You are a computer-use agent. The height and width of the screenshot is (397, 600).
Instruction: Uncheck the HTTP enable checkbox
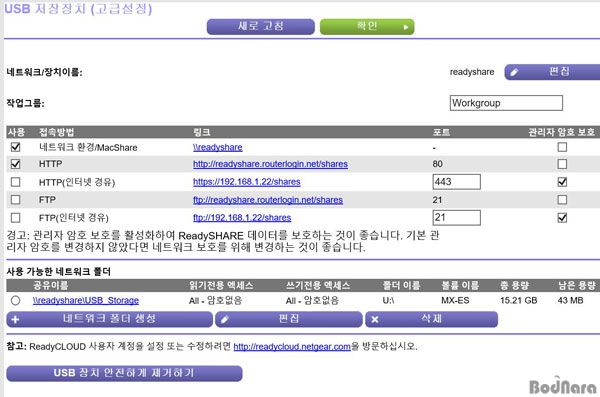point(15,164)
